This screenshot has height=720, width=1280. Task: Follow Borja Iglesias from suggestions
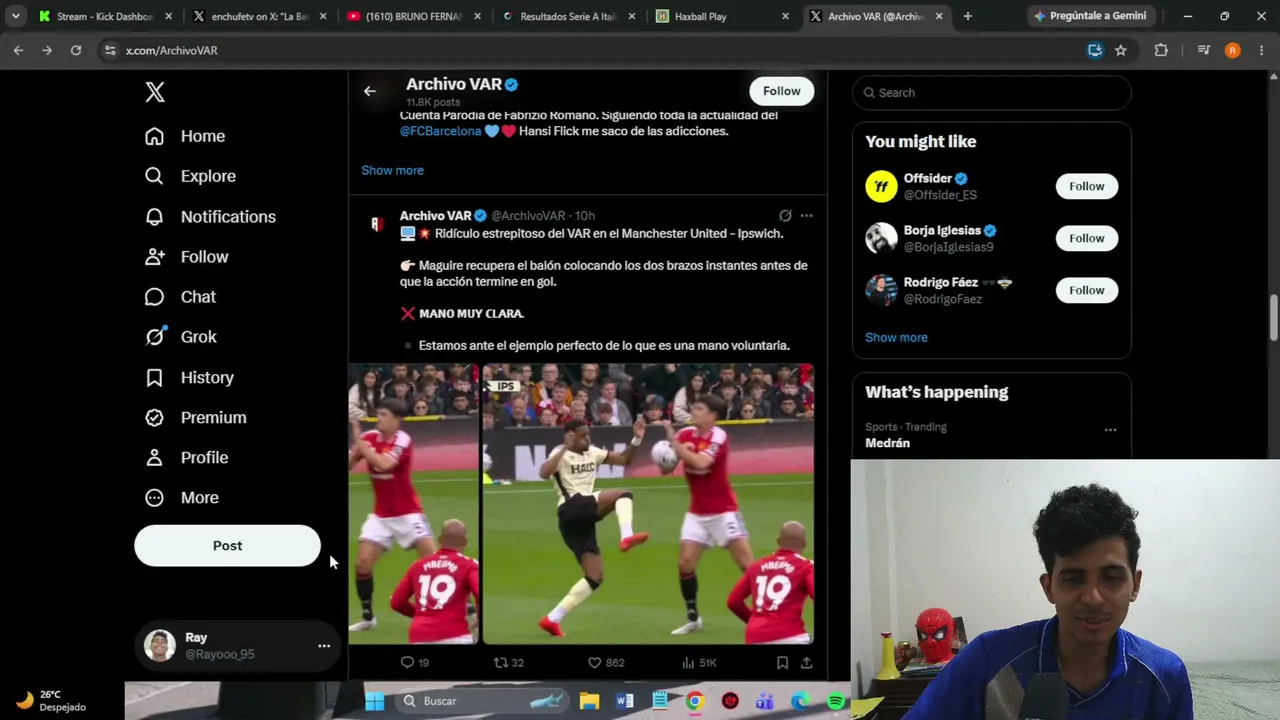coord(1087,238)
